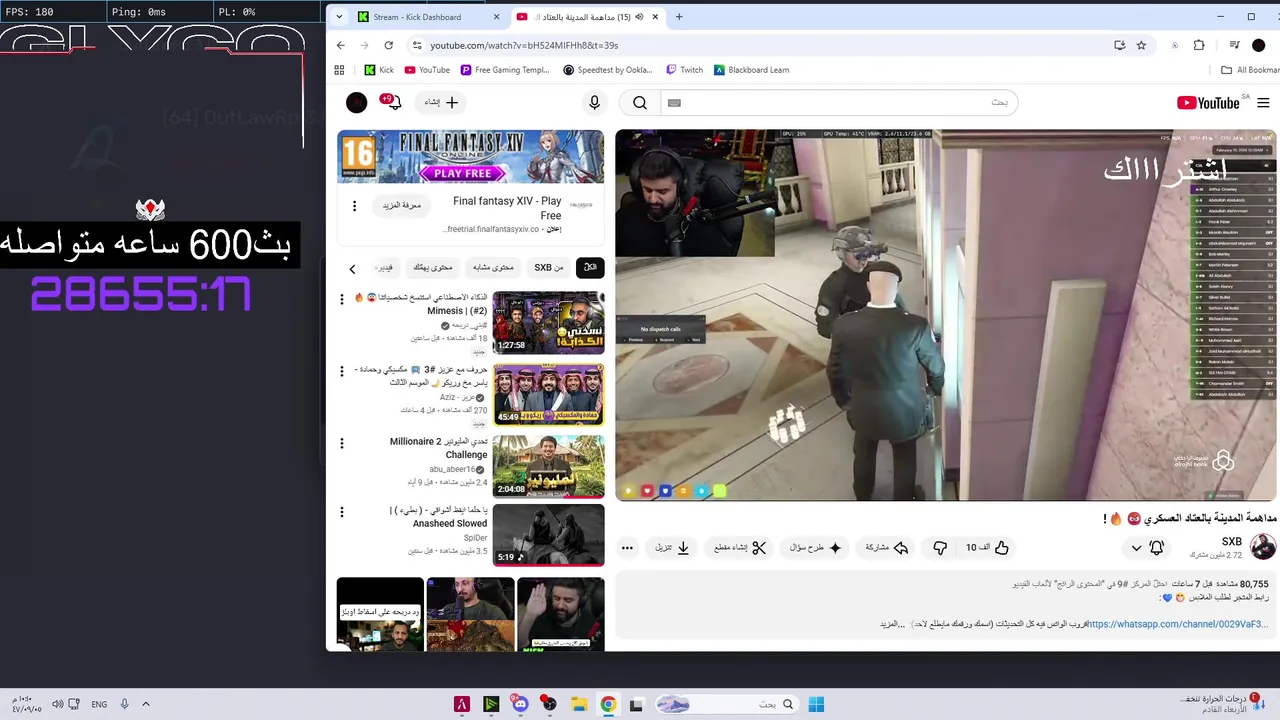Viewport: 1280px width, 720px height.
Task: Open the YouTube hamburger guide menu
Action: click(x=1264, y=102)
